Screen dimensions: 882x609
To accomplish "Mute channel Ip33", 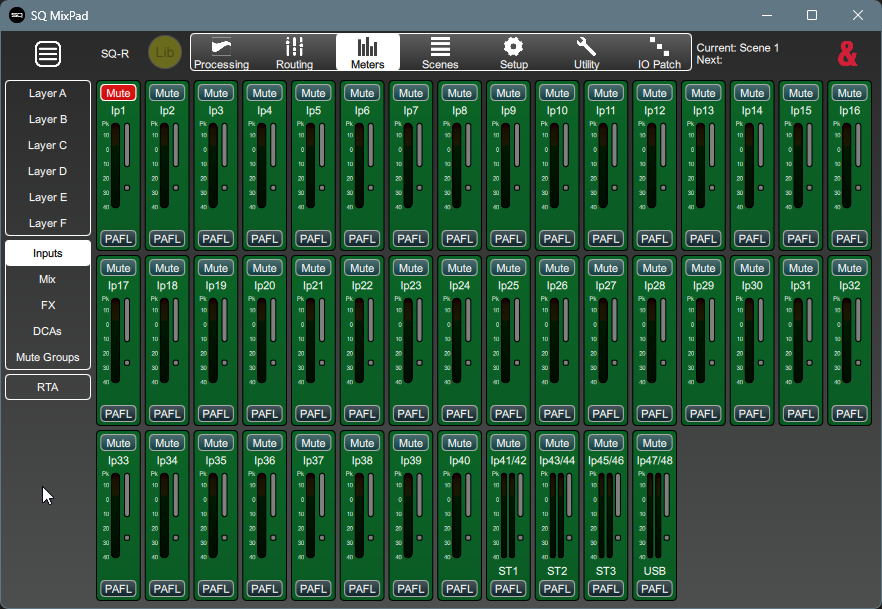I will pos(118,443).
